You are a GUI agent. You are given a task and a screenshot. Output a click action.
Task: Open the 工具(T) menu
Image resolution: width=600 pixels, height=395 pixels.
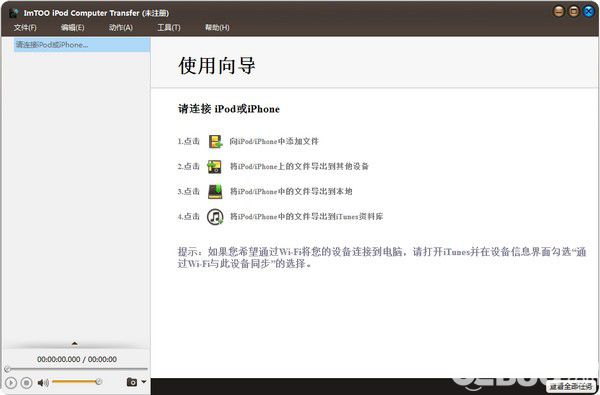click(x=169, y=28)
